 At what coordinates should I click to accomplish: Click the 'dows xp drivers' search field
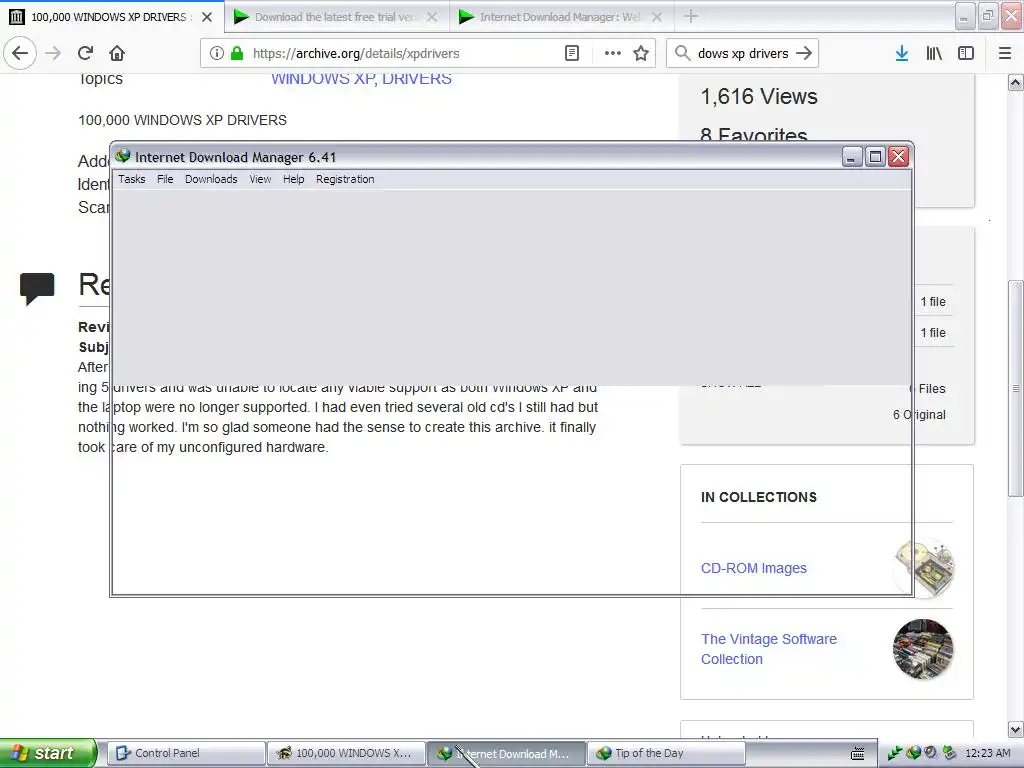[743, 53]
